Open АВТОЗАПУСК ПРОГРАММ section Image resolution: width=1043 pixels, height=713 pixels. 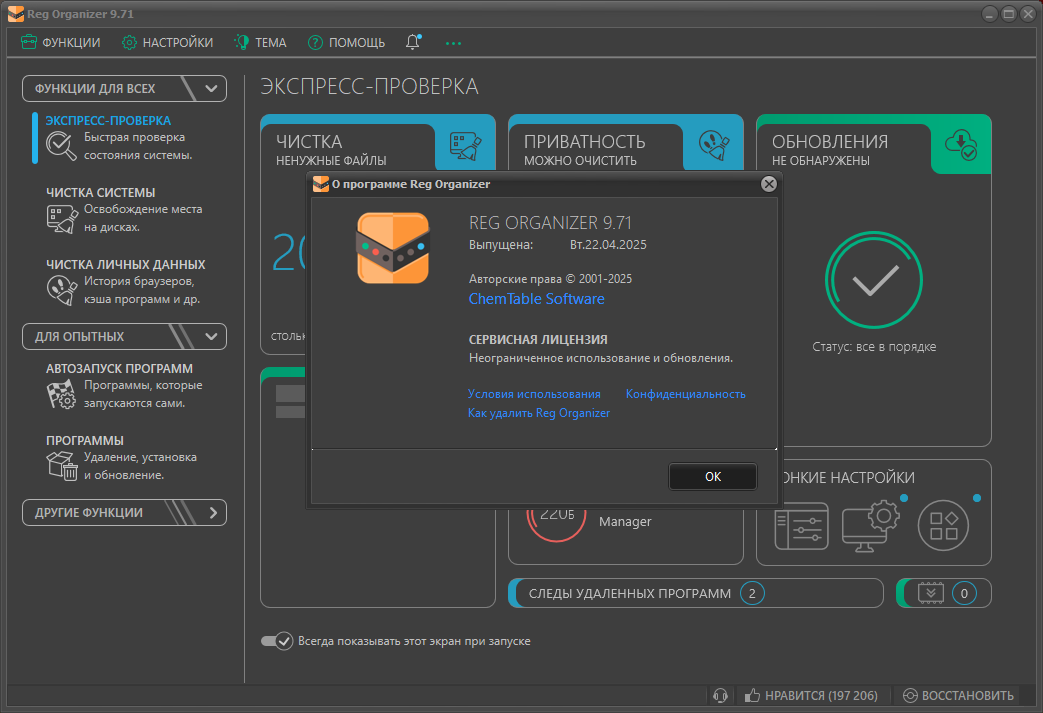coord(120,368)
